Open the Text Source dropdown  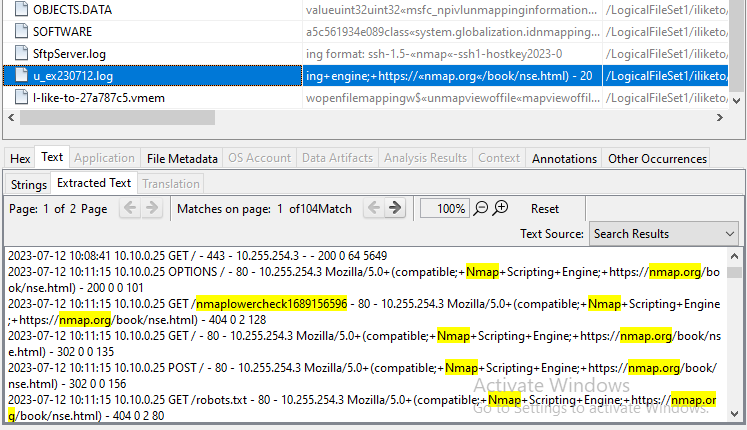(664, 234)
